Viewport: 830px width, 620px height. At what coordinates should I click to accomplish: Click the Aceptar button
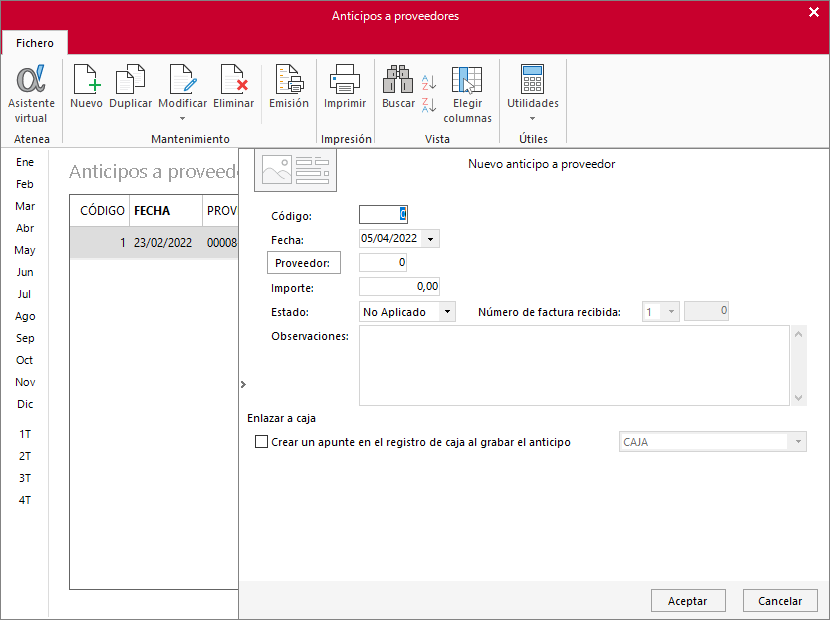coord(688,601)
